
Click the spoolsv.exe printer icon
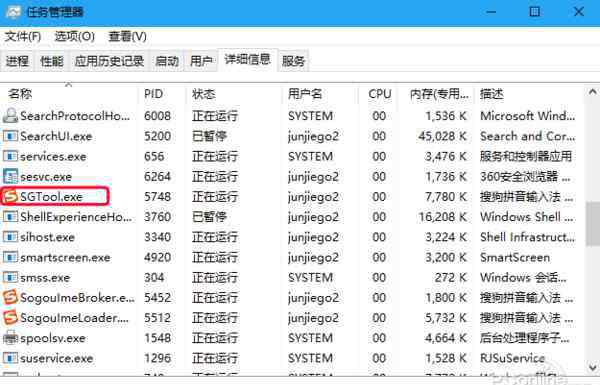click(x=10, y=338)
